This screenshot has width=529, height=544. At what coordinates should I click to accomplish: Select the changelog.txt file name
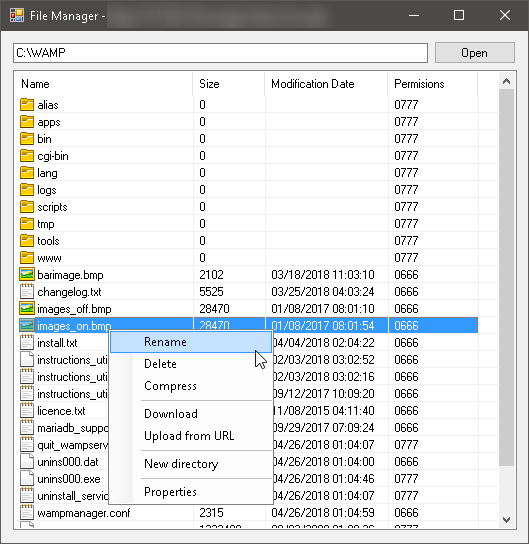(69, 292)
